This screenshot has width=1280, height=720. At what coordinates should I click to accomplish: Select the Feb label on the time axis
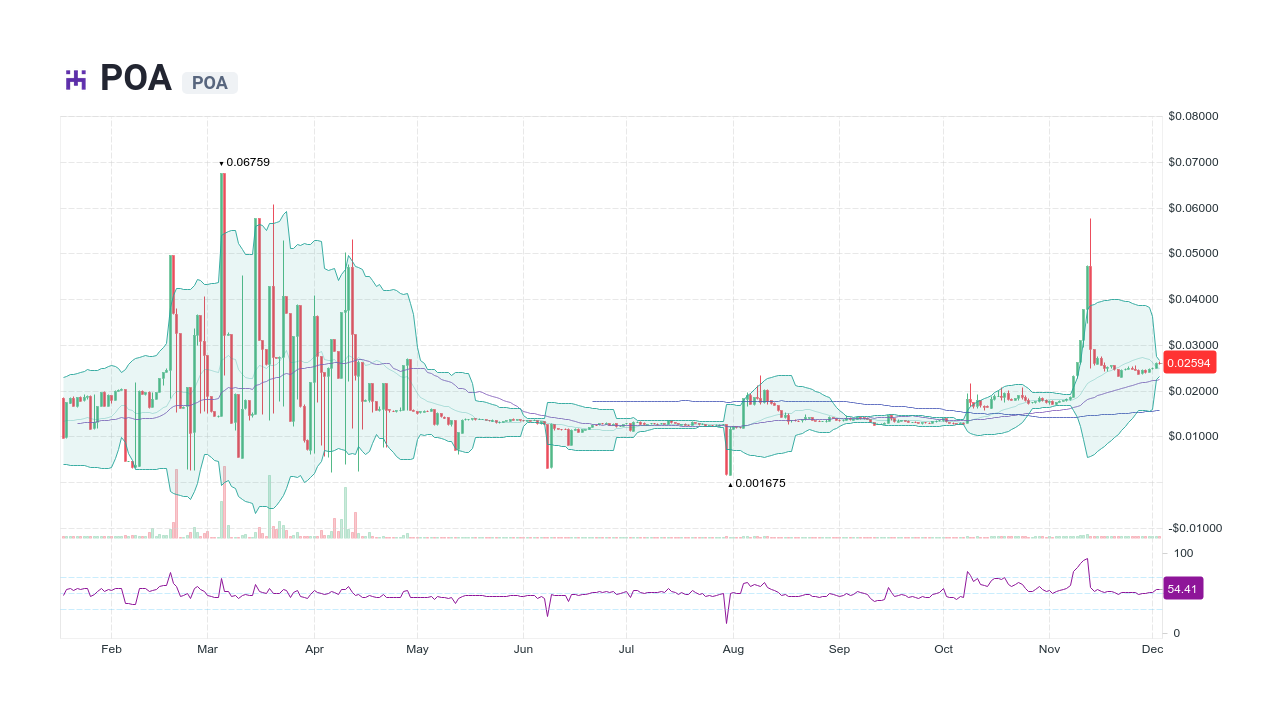(111, 649)
